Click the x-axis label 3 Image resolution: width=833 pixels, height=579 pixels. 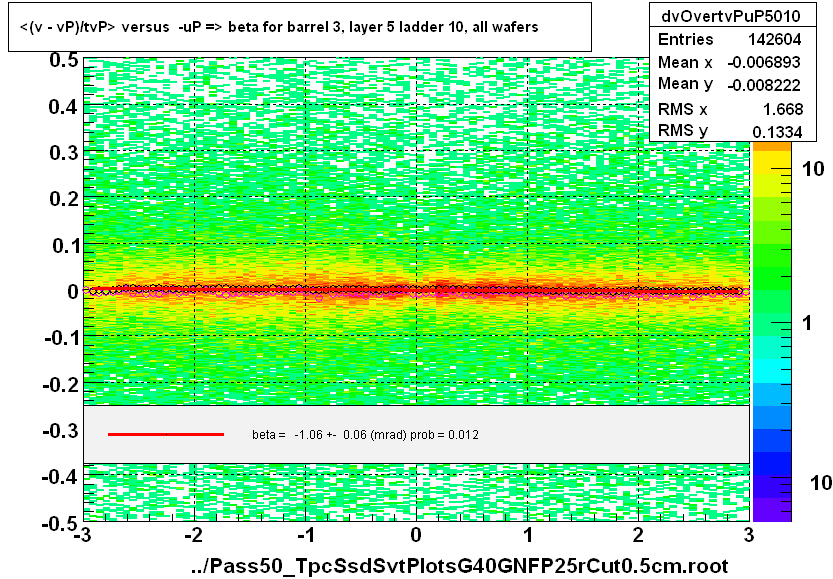pyautogui.click(x=749, y=534)
